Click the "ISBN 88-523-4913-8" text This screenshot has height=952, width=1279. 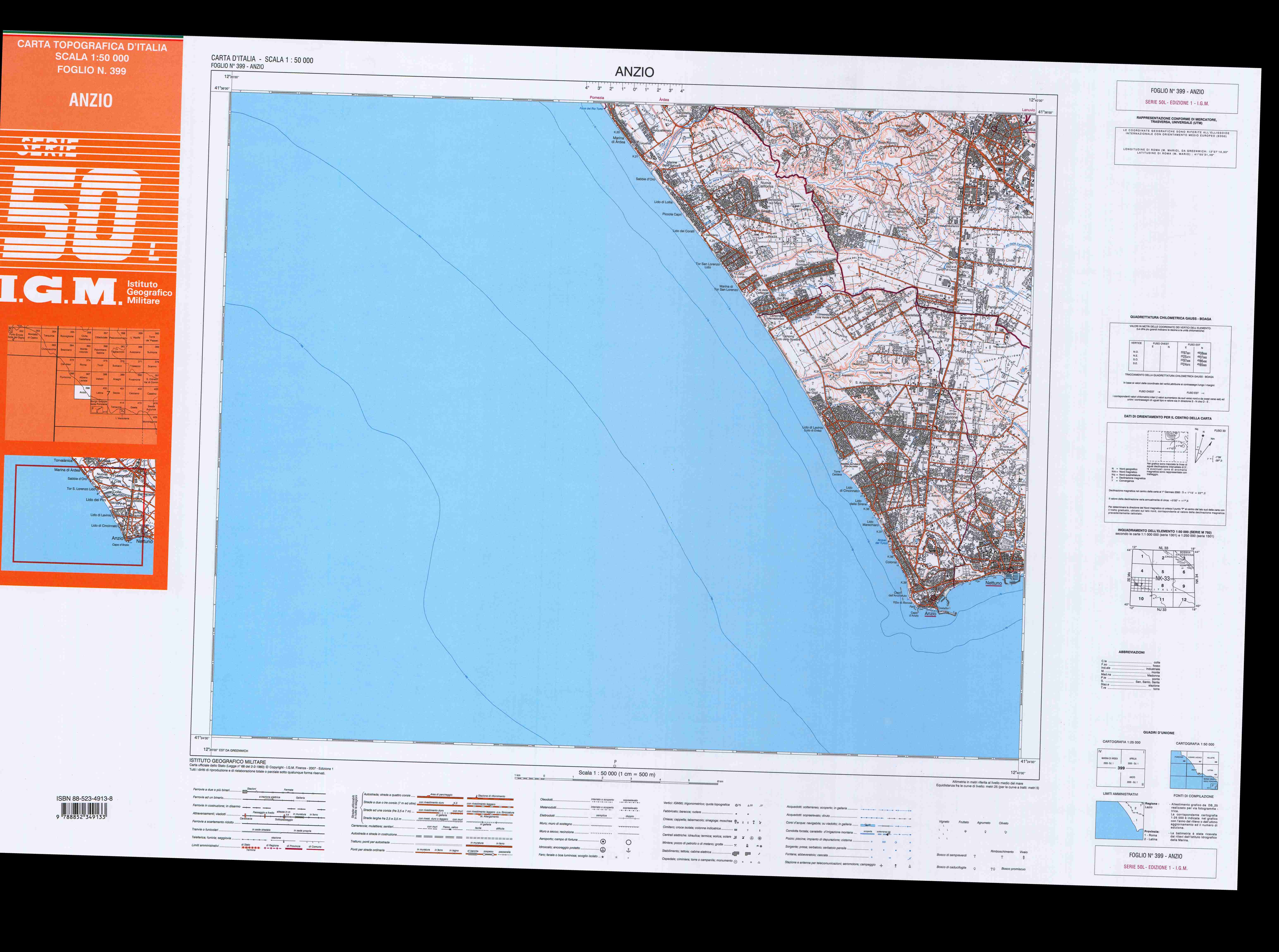click(85, 798)
